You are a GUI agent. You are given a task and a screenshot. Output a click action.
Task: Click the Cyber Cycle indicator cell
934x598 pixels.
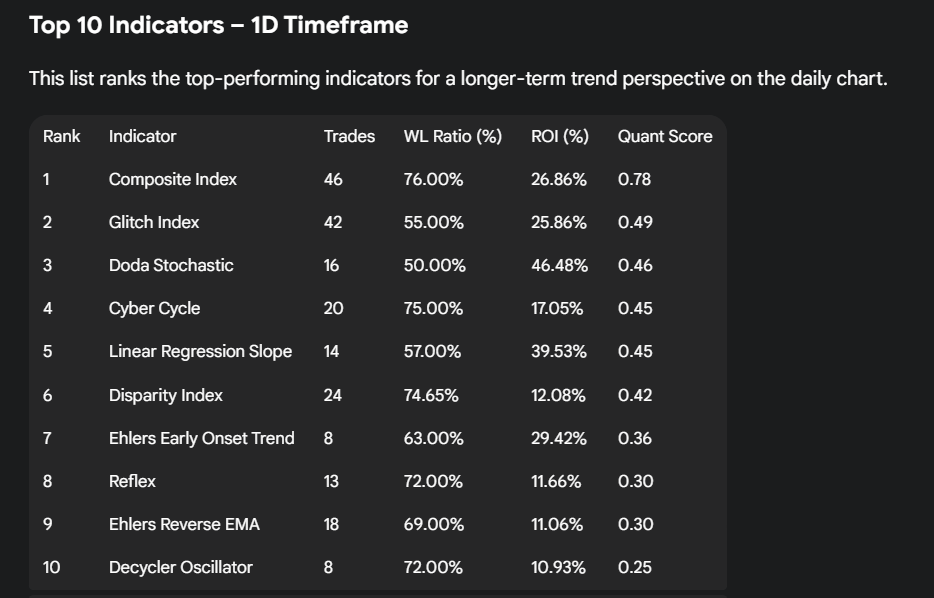(x=154, y=308)
